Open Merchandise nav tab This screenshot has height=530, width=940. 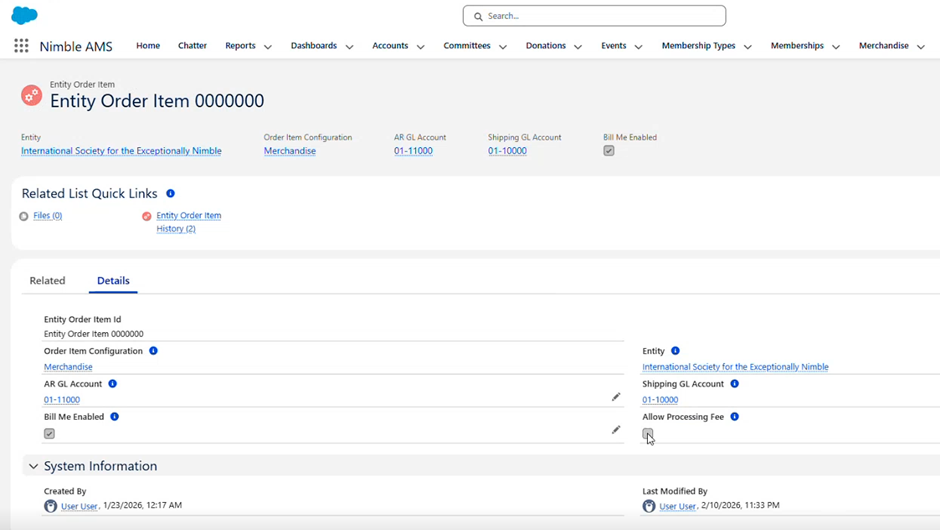884,46
